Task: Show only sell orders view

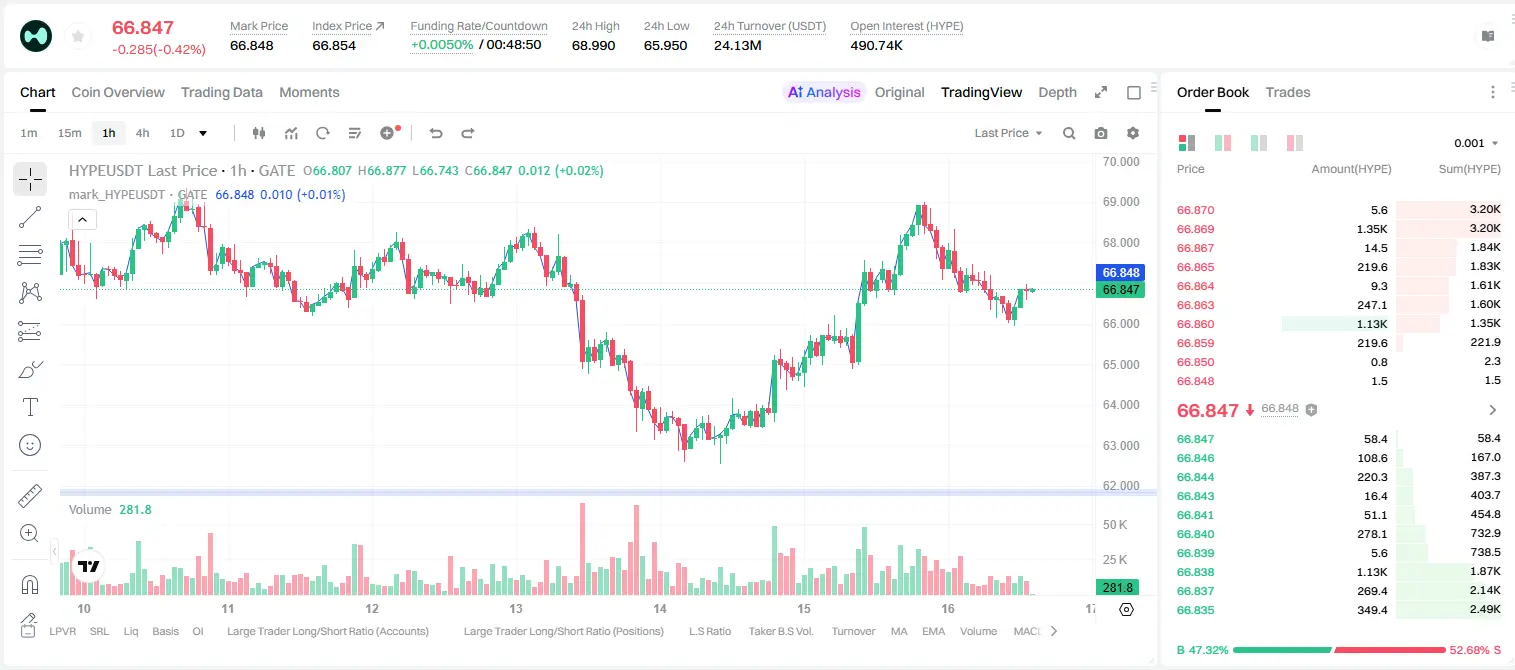Action: pyautogui.click(x=1295, y=143)
